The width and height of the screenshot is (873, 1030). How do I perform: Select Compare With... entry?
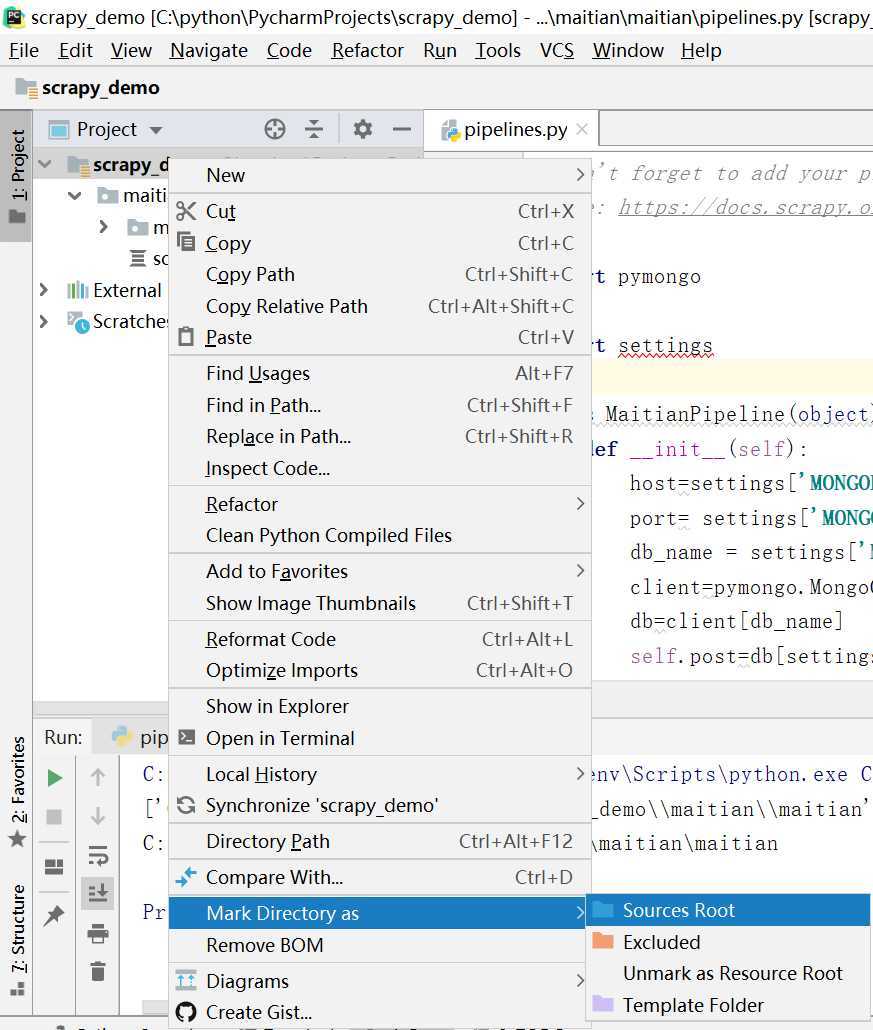click(380, 878)
